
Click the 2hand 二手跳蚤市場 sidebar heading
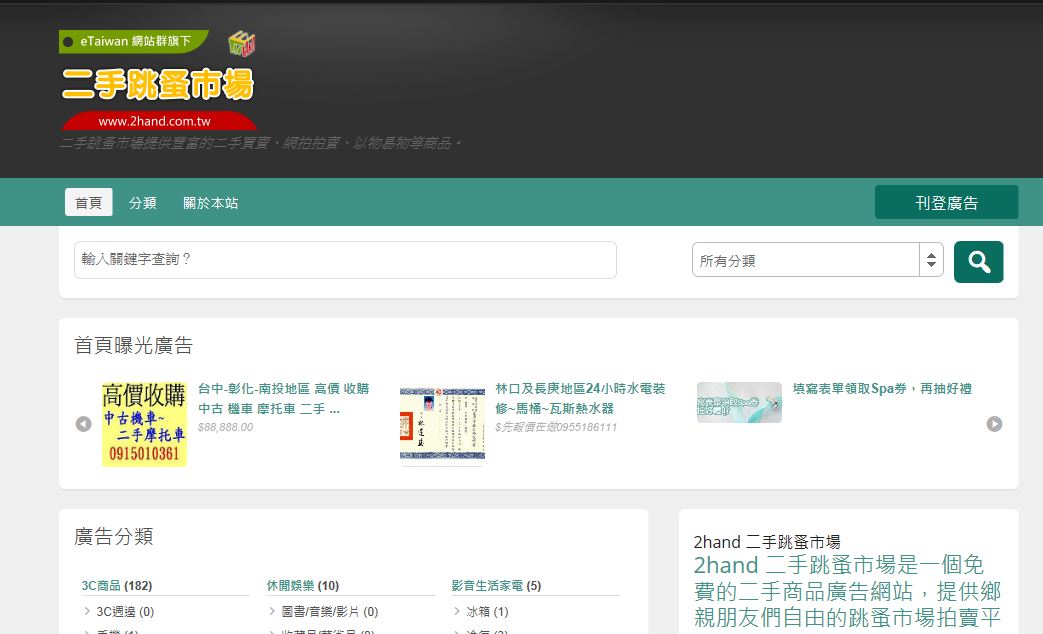tap(767, 542)
